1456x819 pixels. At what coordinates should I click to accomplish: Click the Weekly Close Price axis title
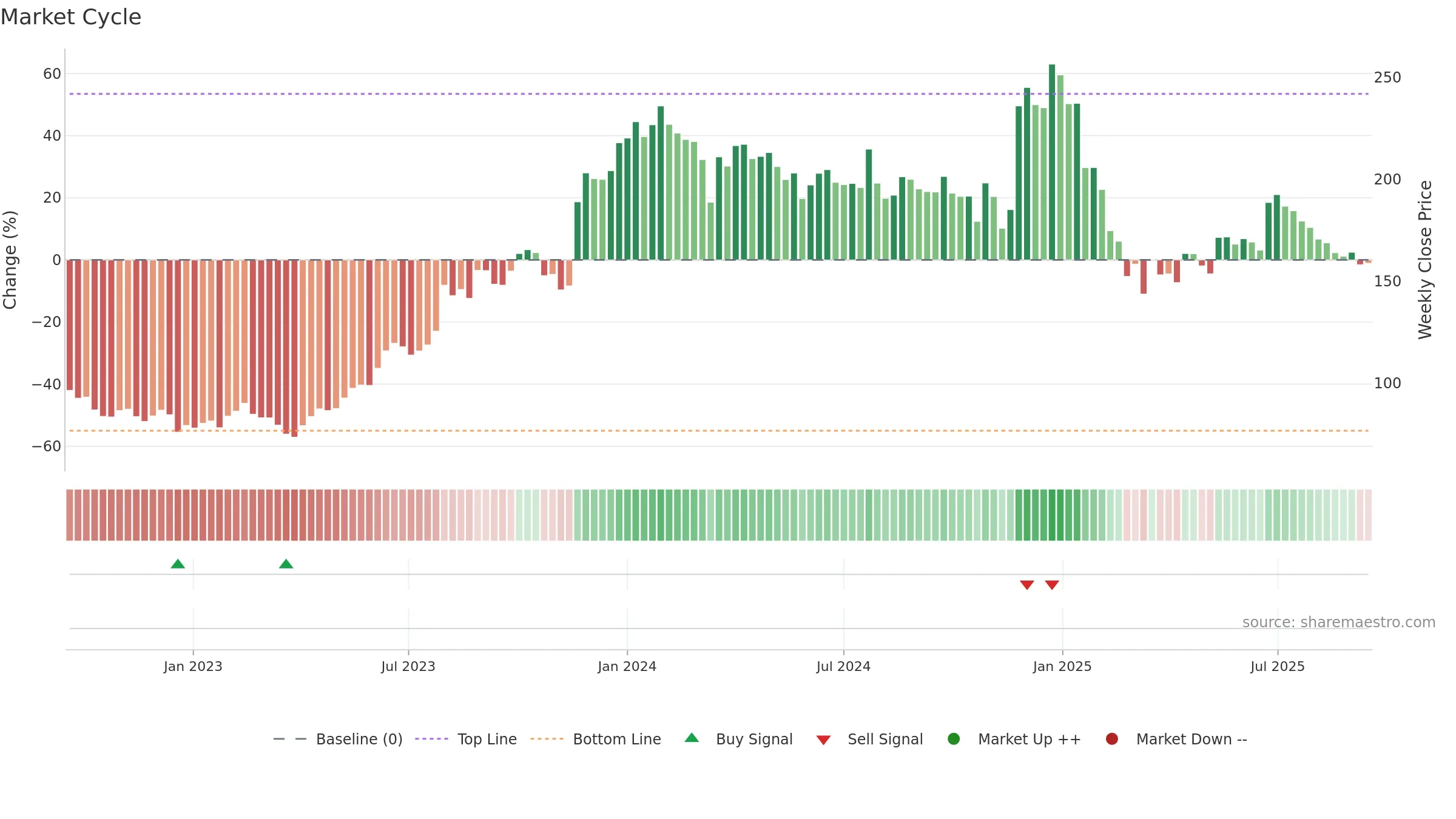tap(1425, 260)
